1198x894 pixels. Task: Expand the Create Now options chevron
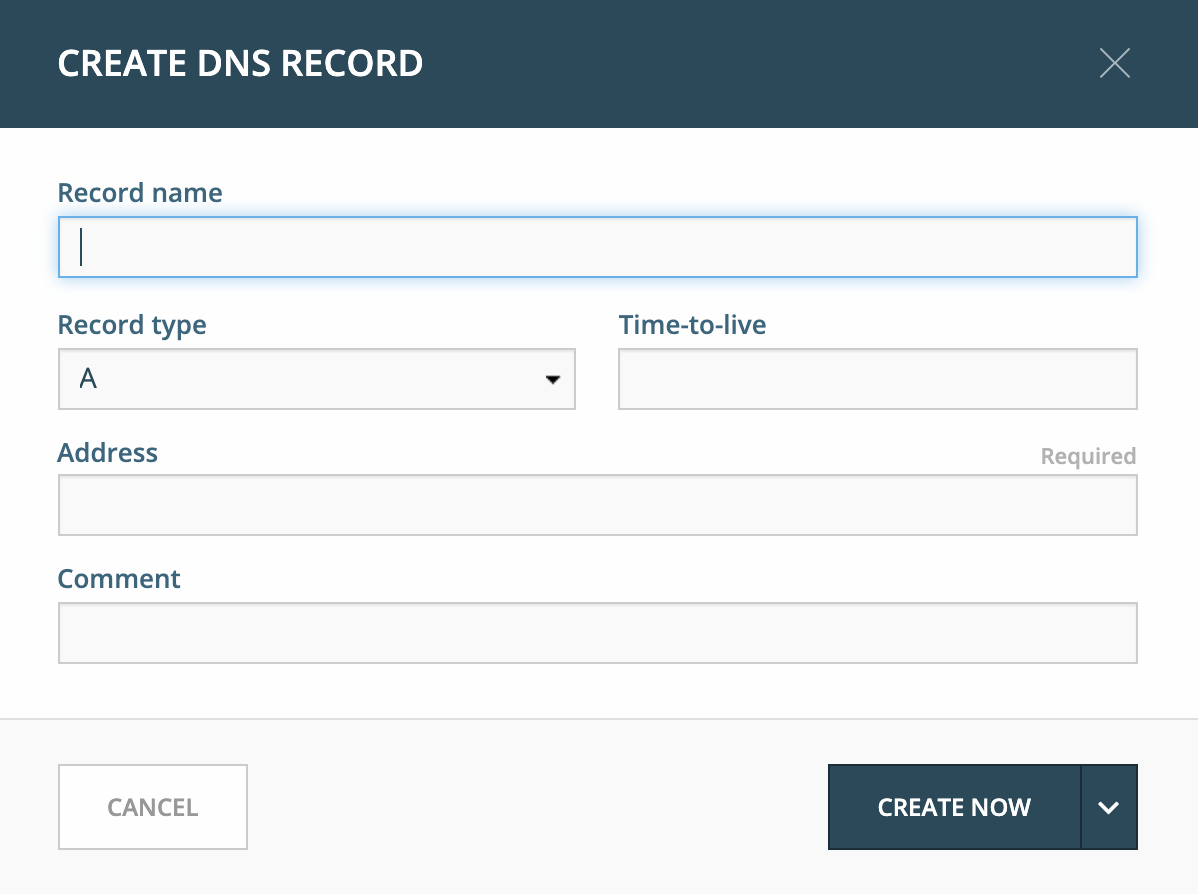click(1109, 807)
